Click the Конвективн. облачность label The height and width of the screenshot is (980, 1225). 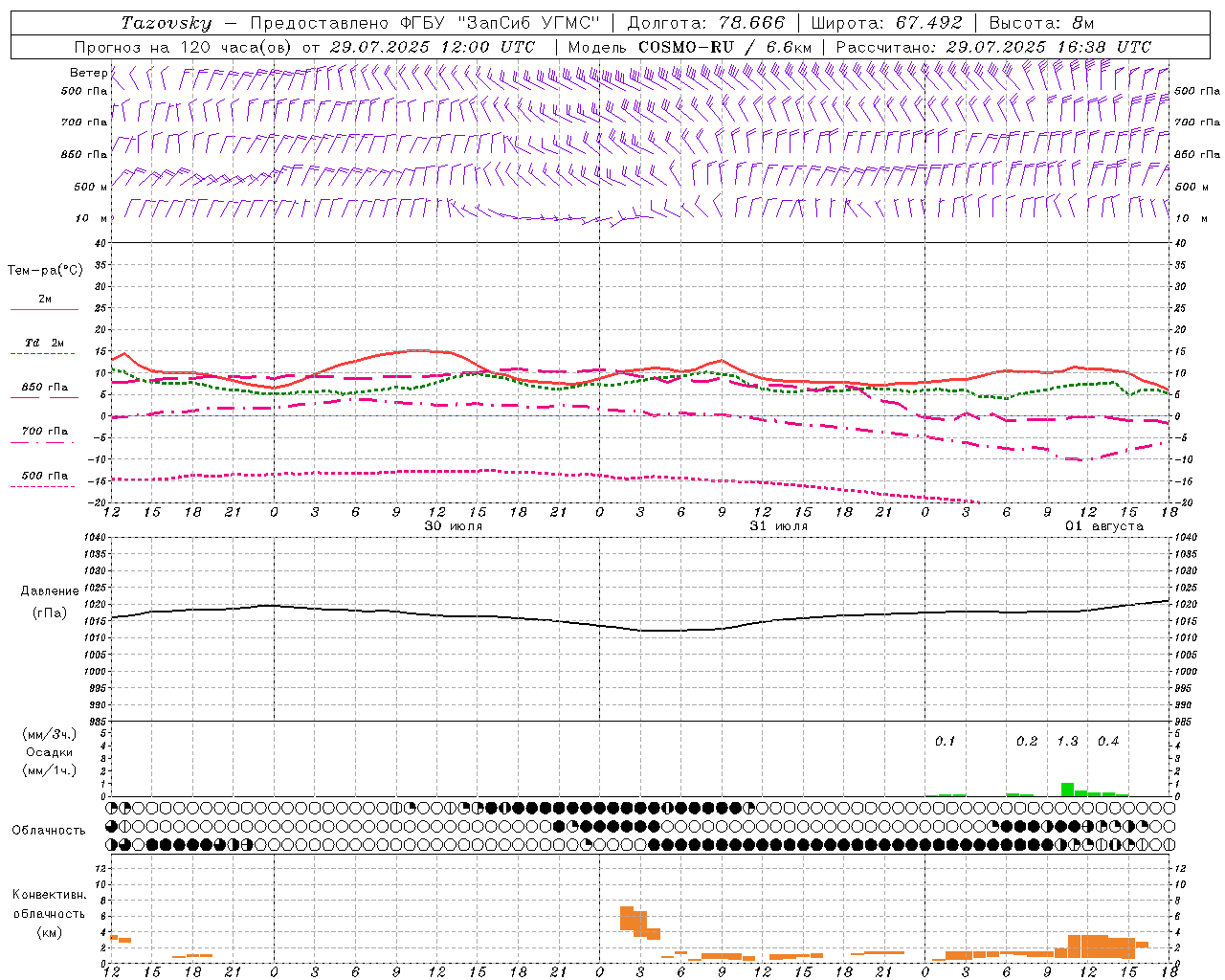(x=49, y=904)
